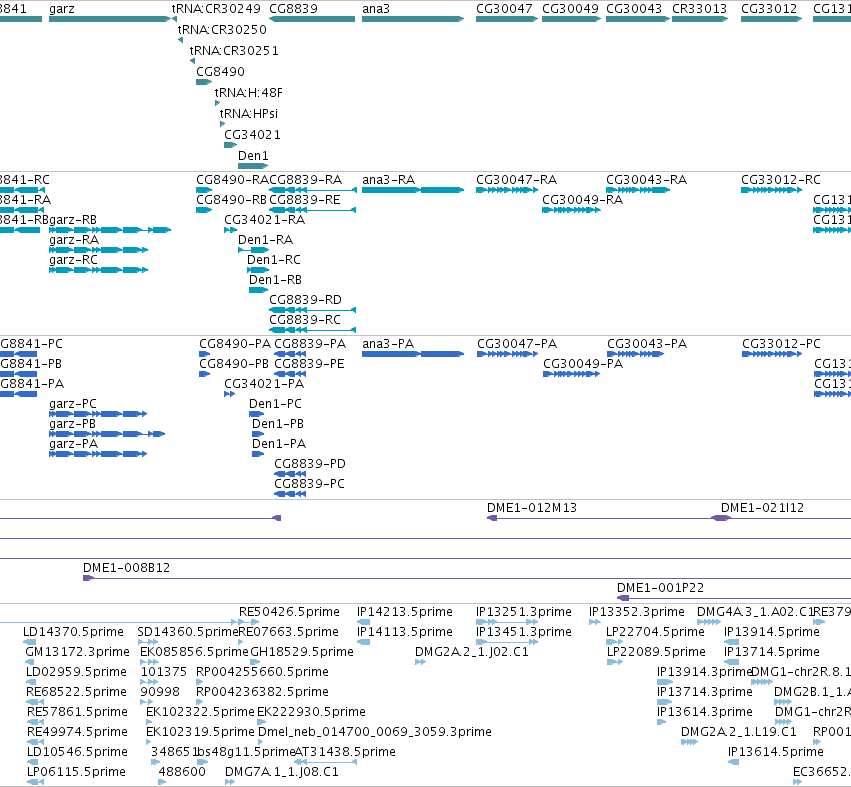851x787 pixels.
Task: Click the CG8839-RC transcript
Action: pyautogui.click(x=313, y=330)
